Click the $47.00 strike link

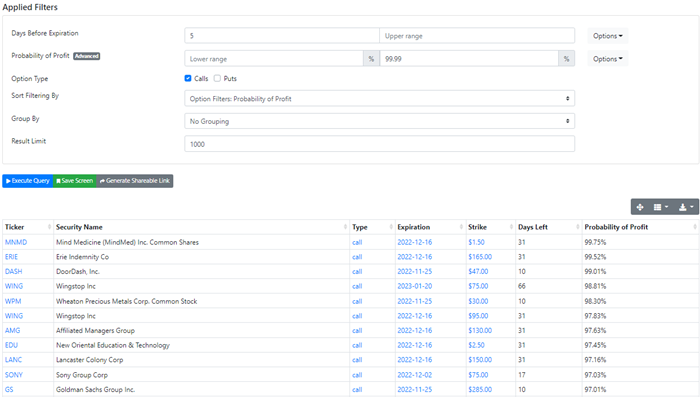click(478, 272)
